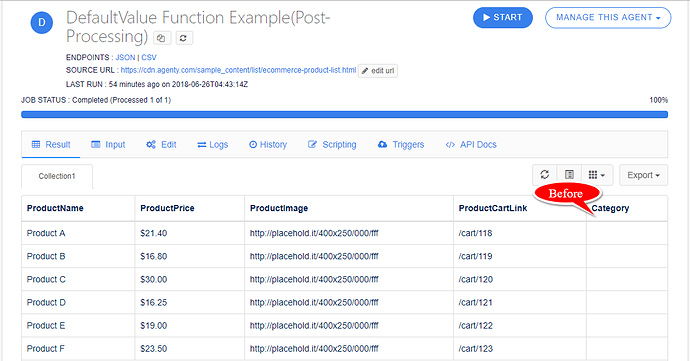Open the CSV endpoint link
The width and height of the screenshot is (690, 361).
(x=149, y=58)
